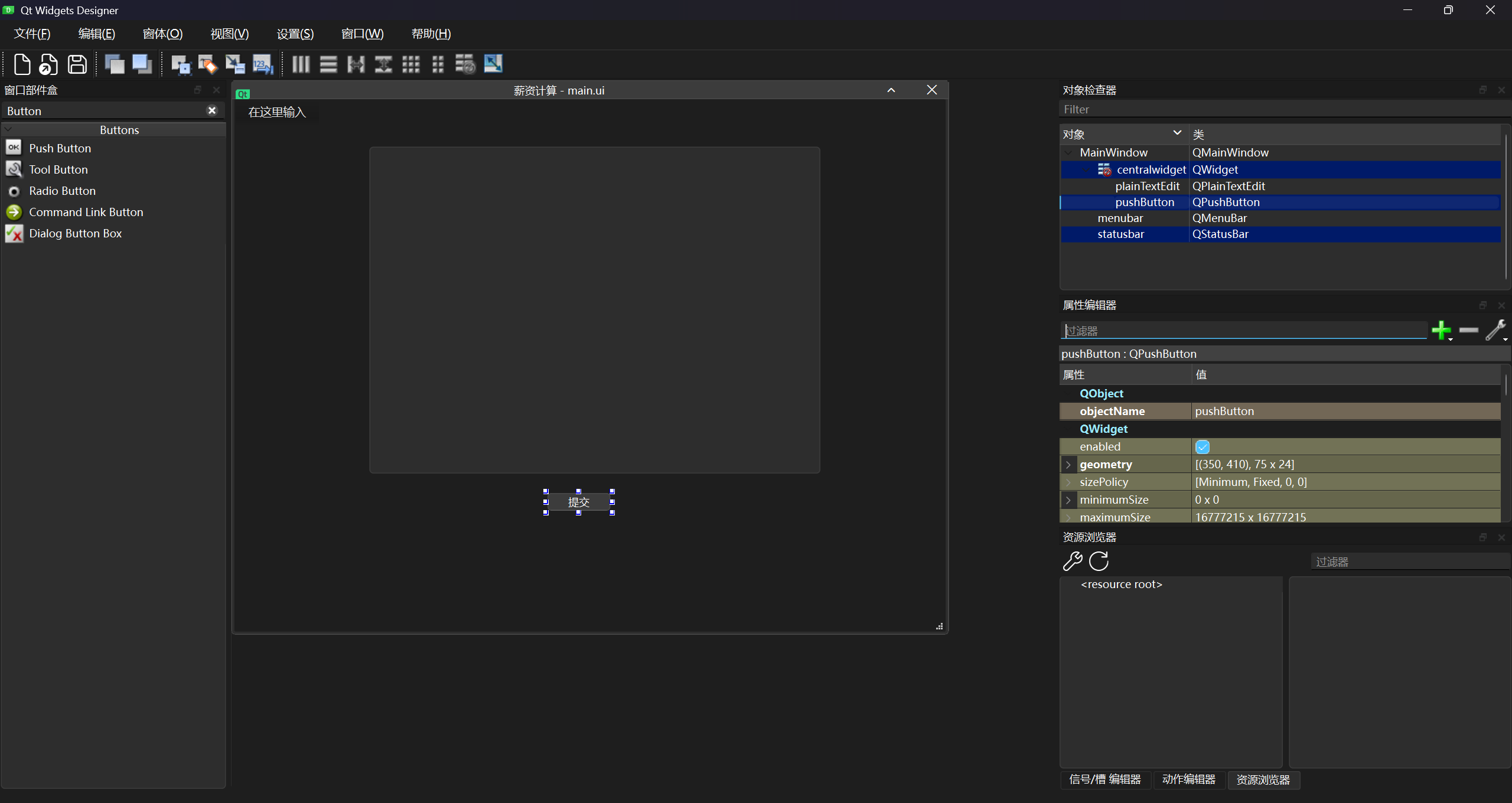The image size is (1512, 803).
Task: Click the 提交 button on the form
Action: tap(578, 502)
